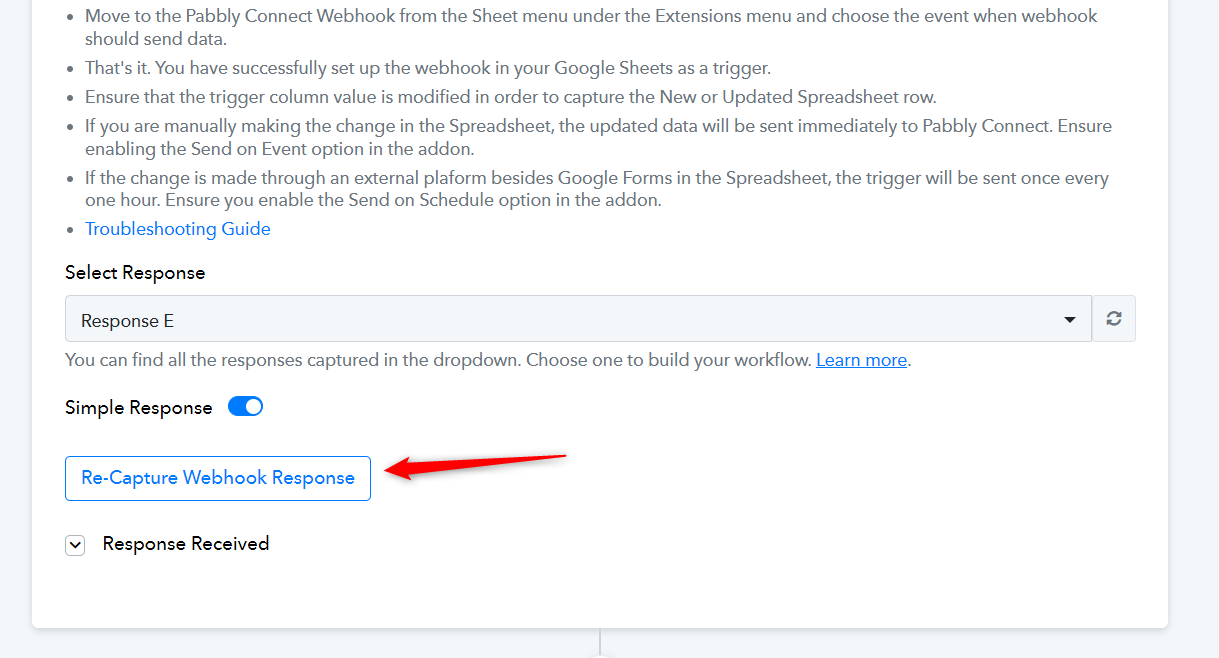Click the 'If the change is made through' bullet
Viewport: 1219px width, 658px height.
(597, 189)
